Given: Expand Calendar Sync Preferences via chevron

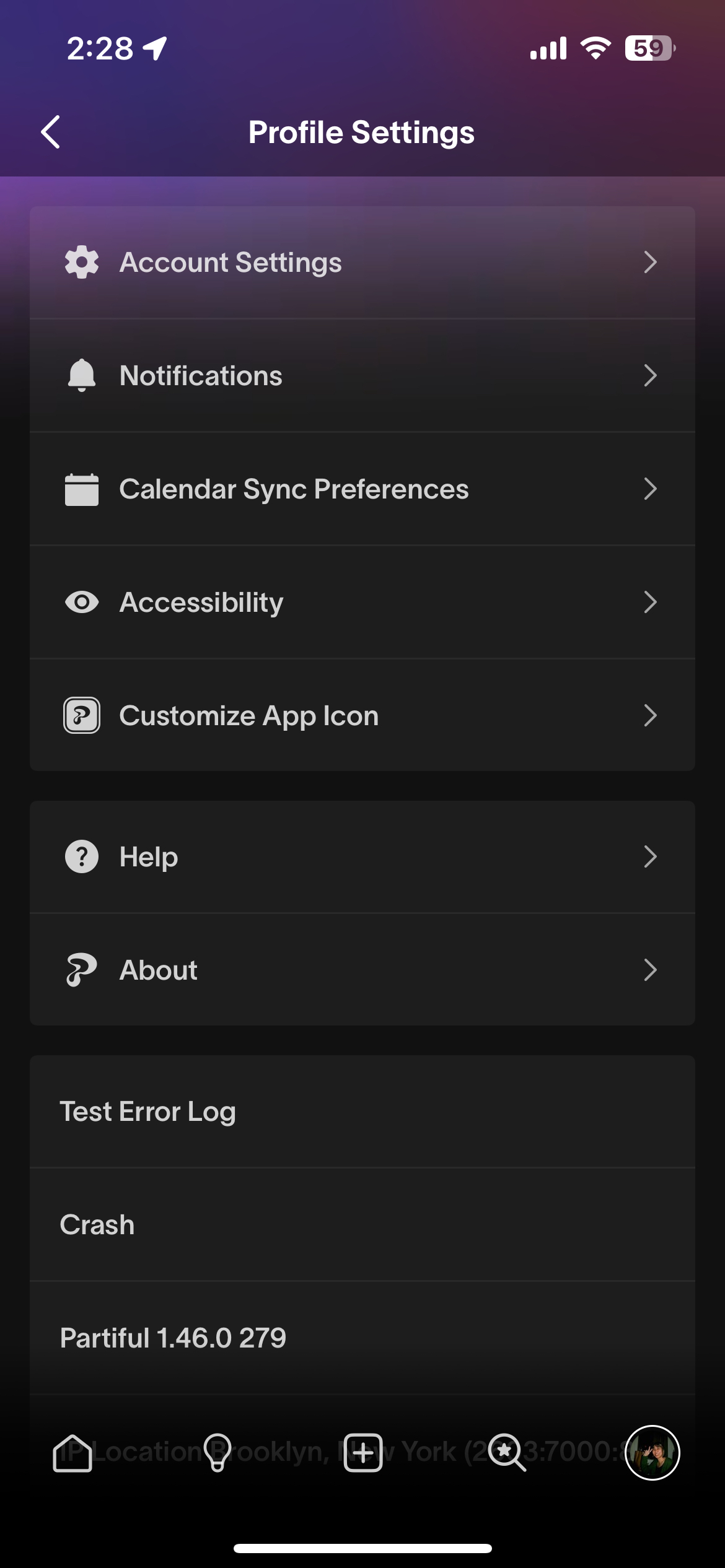Looking at the screenshot, I should coord(650,489).
